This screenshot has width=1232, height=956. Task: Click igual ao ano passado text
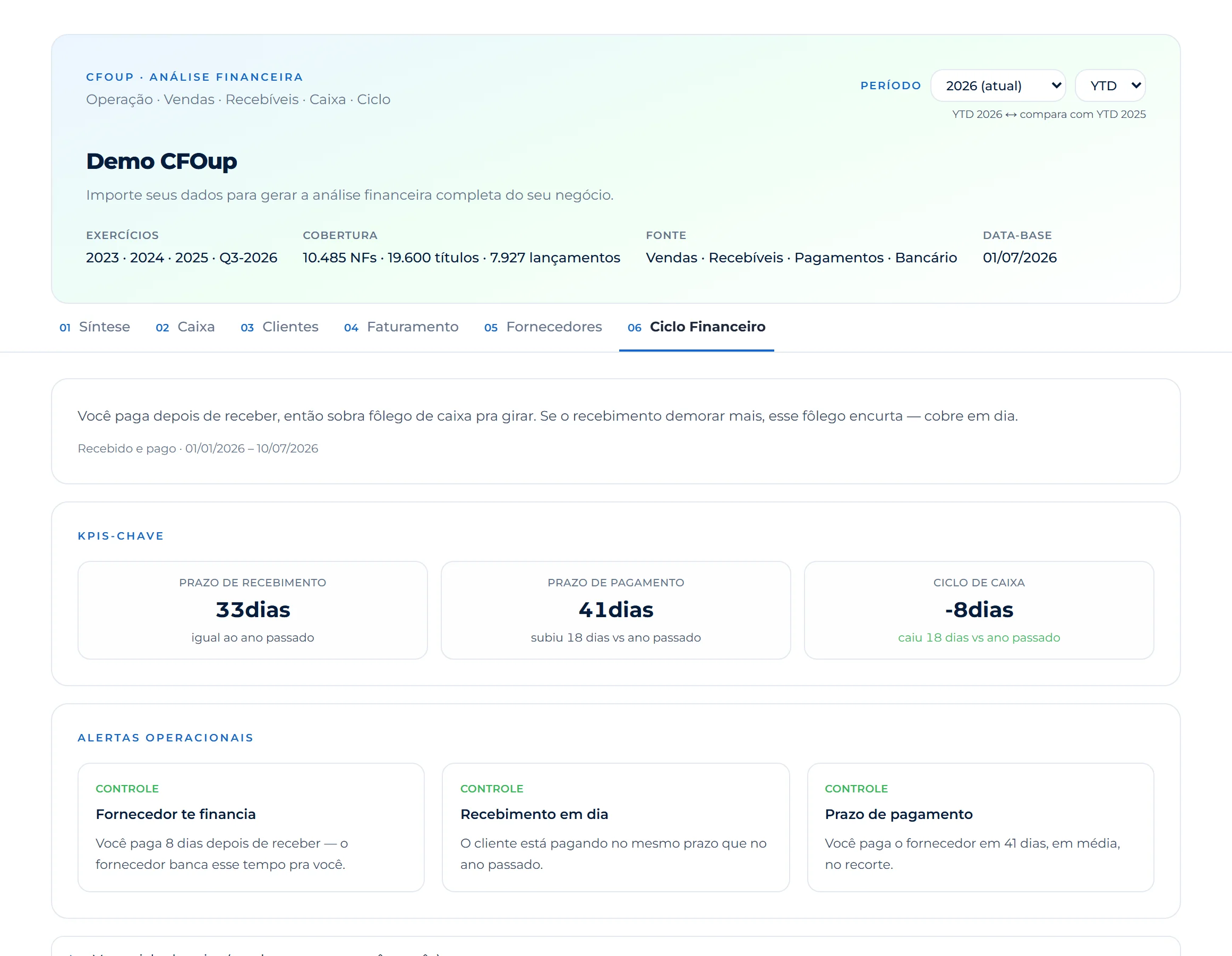tap(253, 638)
